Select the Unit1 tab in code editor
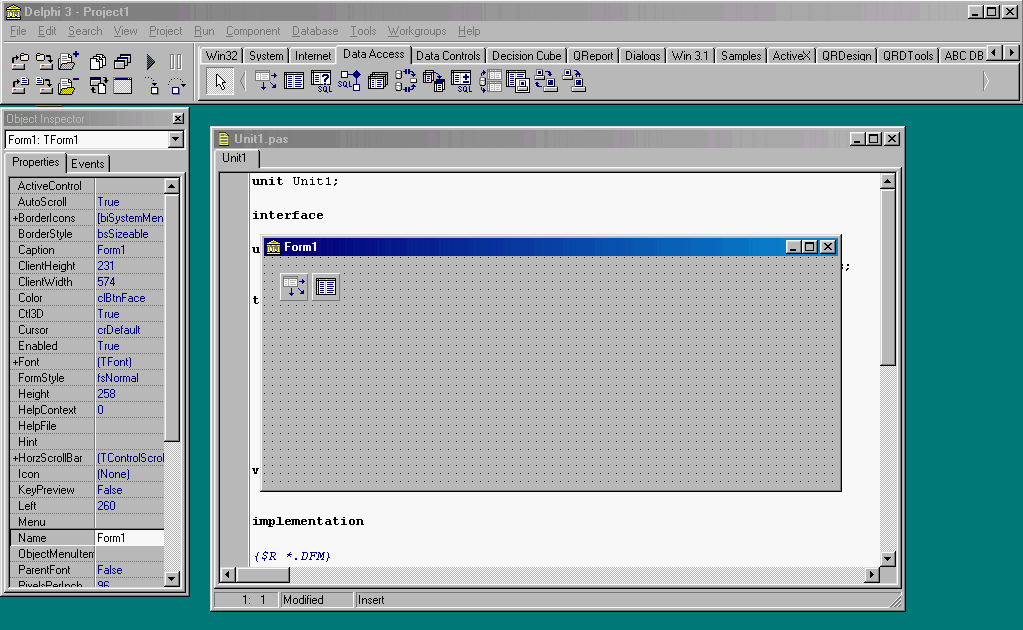The height and width of the screenshot is (630, 1023). (x=234, y=158)
